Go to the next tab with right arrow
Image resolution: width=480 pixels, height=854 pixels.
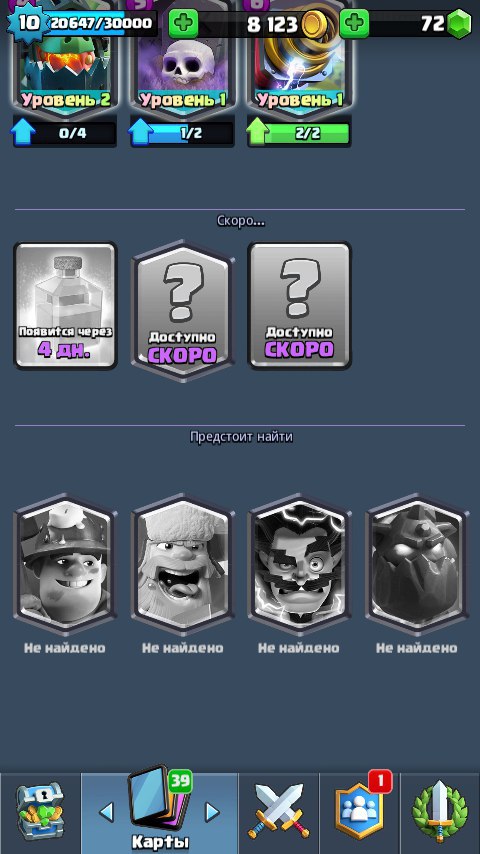(212, 813)
